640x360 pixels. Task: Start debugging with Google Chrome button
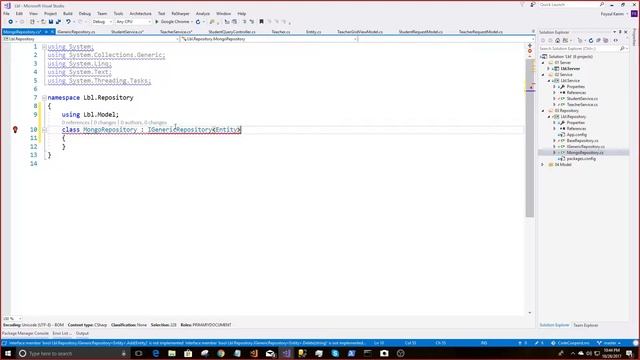pyautogui.click(x=172, y=22)
